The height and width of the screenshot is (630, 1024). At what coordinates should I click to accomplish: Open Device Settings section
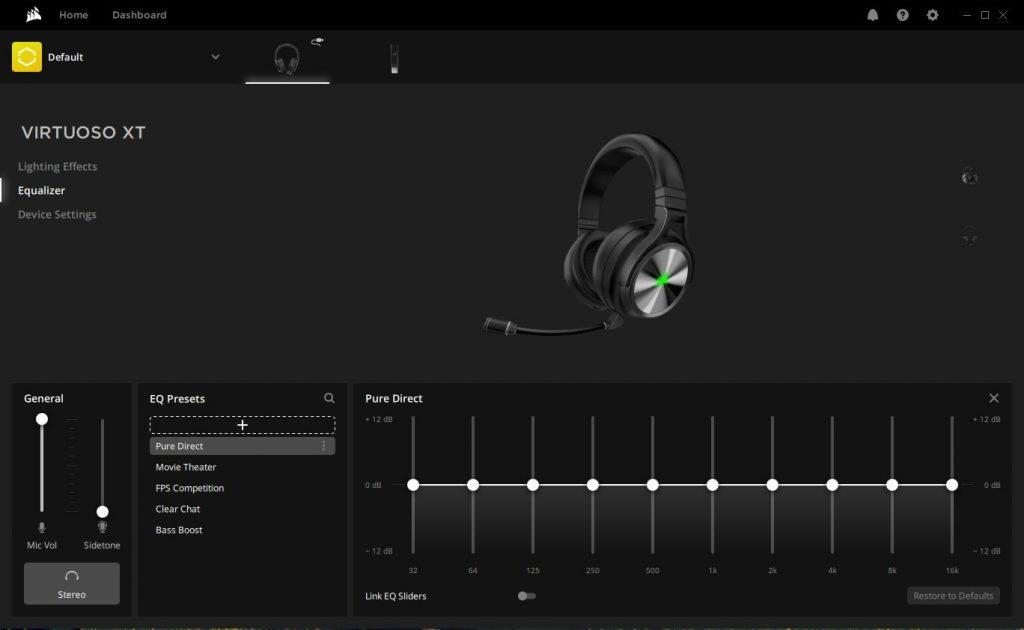point(57,214)
